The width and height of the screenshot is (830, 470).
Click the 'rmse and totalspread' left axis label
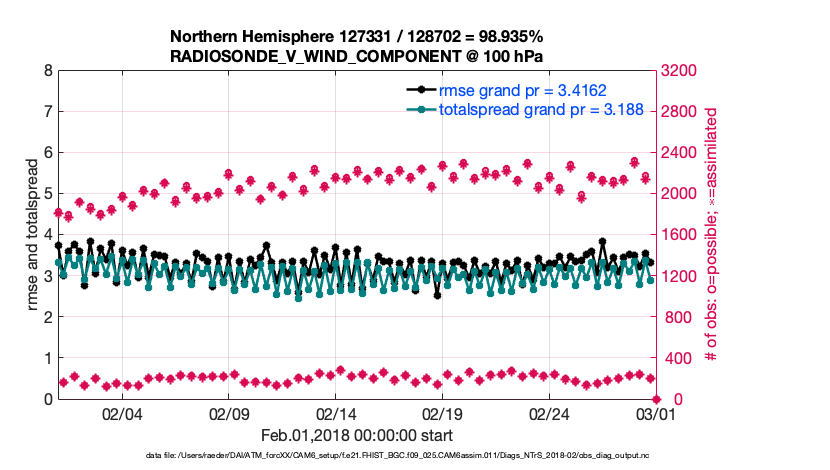coord(31,234)
